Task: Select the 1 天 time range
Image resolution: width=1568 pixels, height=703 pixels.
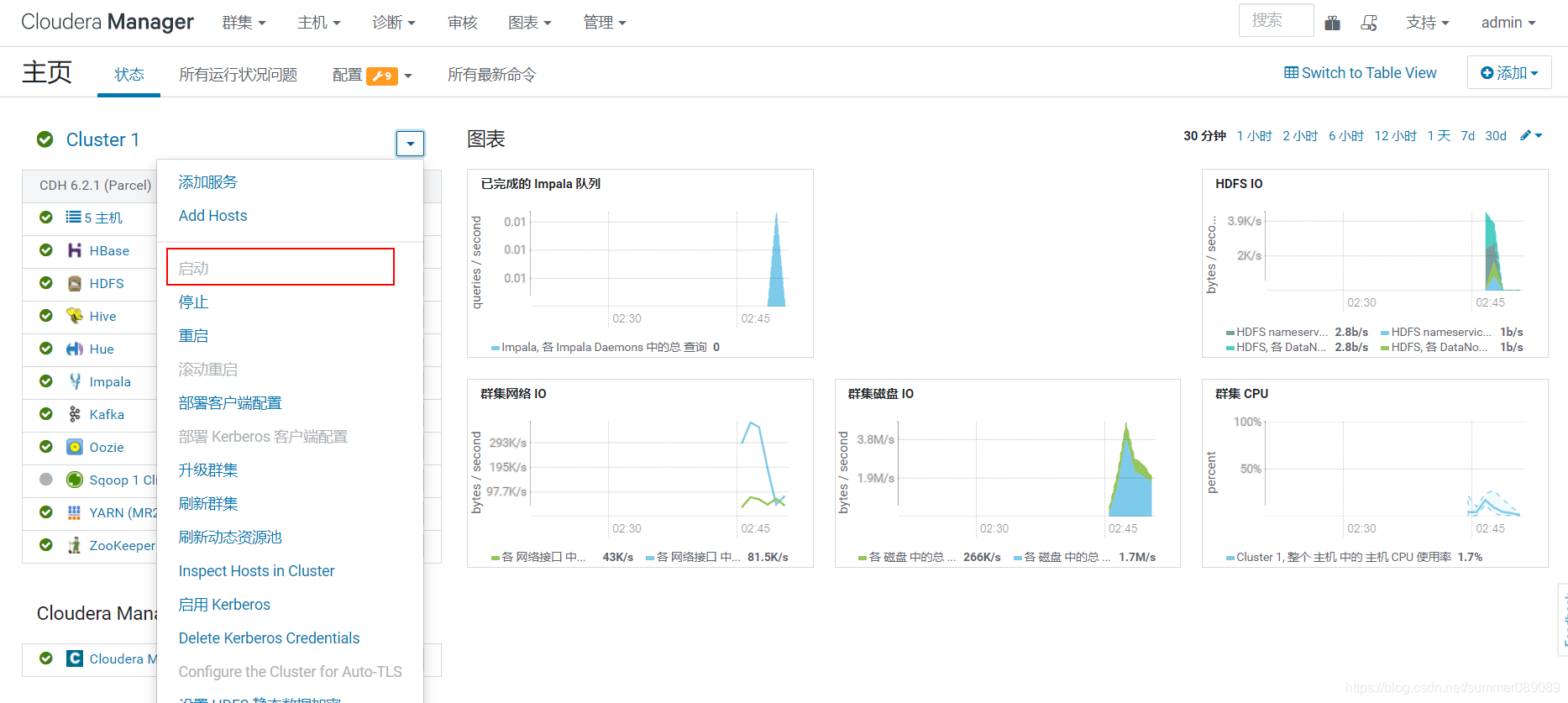Action: pyautogui.click(x=1439, y=135)
